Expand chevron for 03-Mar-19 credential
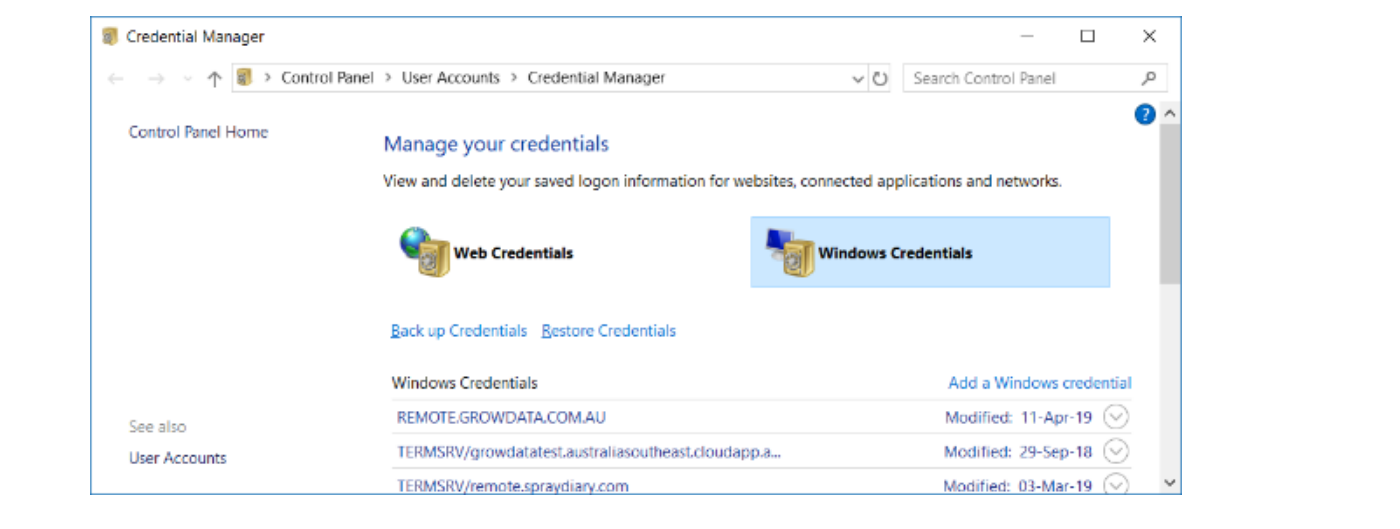Image resolution: width=1400 pixels, height=529 pixels. (1116, 484)
